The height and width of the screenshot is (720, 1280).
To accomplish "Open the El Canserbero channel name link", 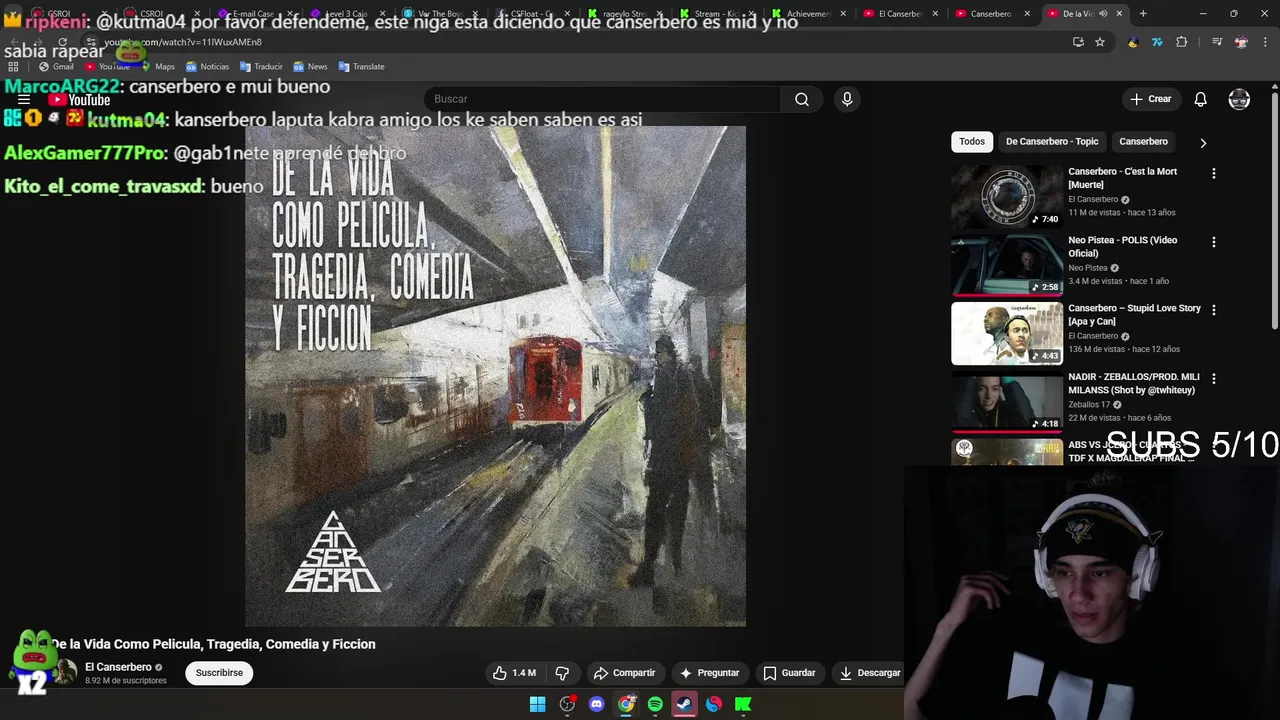I will click(118, 667).
